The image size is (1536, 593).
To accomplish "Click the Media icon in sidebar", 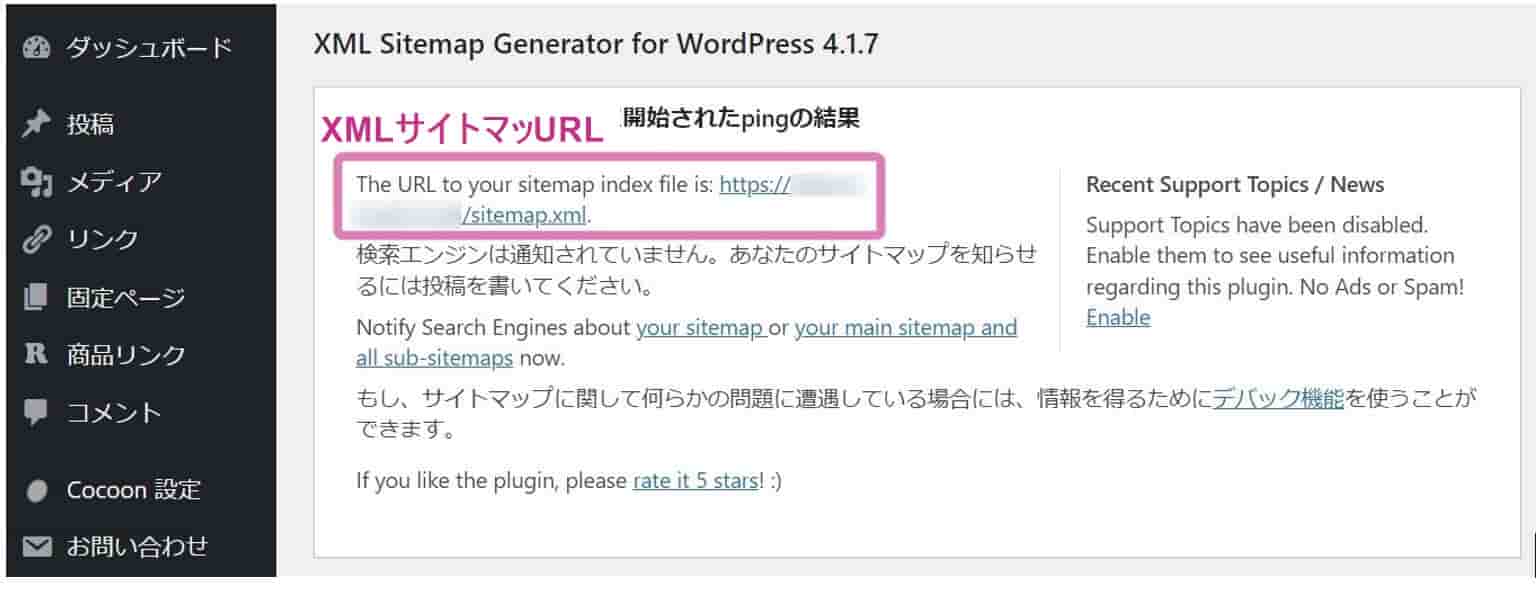I will coord(36,182).
